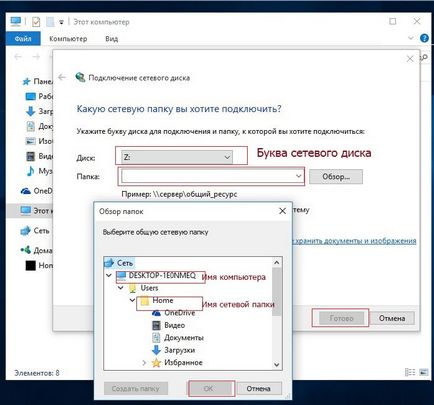
Task: Click the Обзор... browse button
Action: 336,177
